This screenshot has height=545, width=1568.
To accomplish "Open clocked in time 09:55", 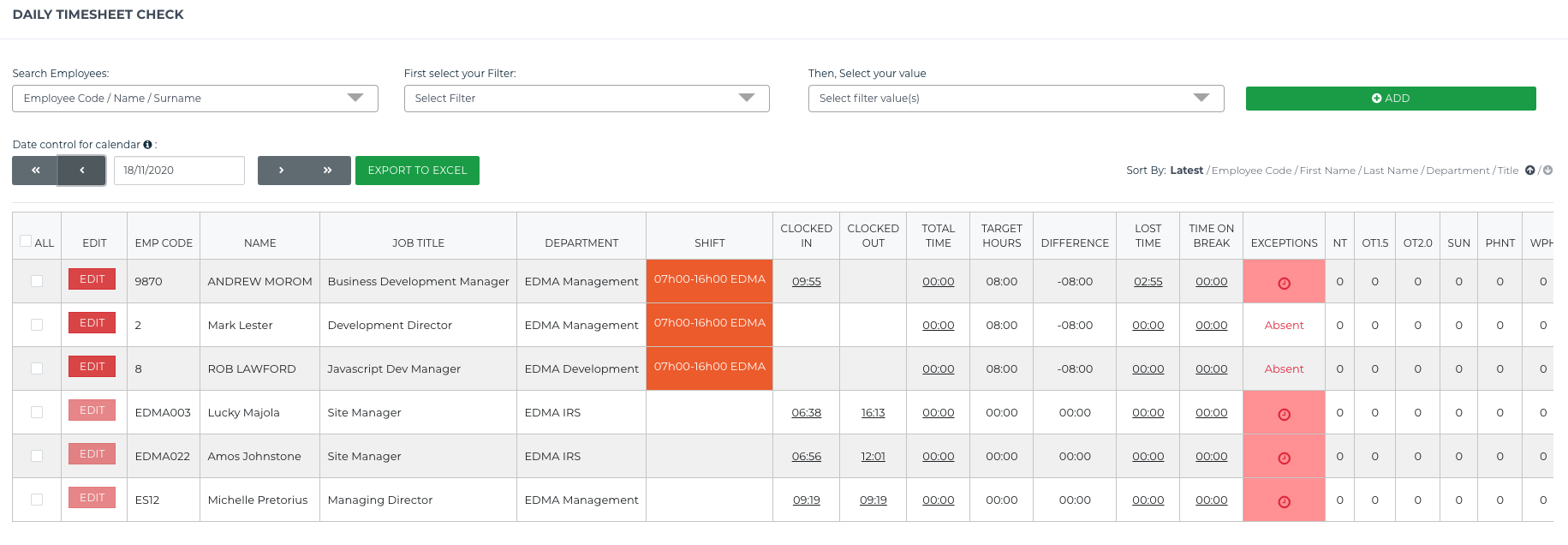I will coord(806,281).
